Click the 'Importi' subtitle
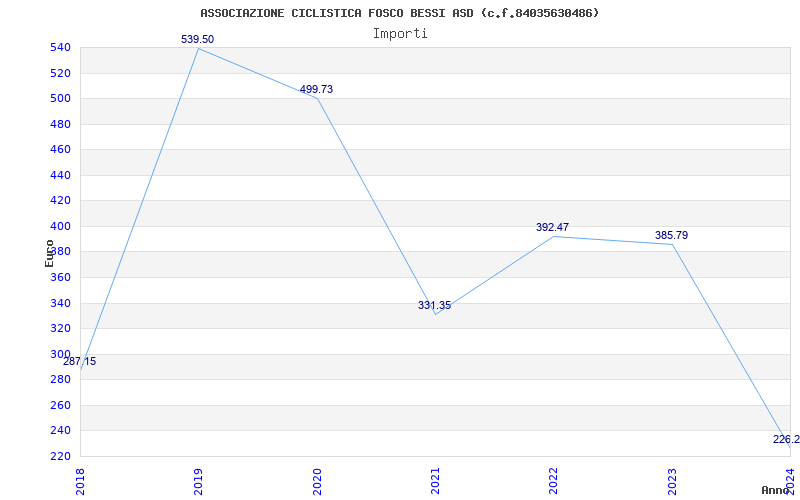The width and height of the screenshot is (800, 500). pyautogui.click(x=400, y=34)
